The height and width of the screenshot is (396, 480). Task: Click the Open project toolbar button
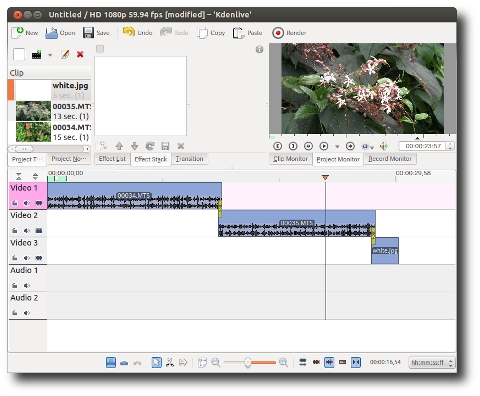coord(60,33)
